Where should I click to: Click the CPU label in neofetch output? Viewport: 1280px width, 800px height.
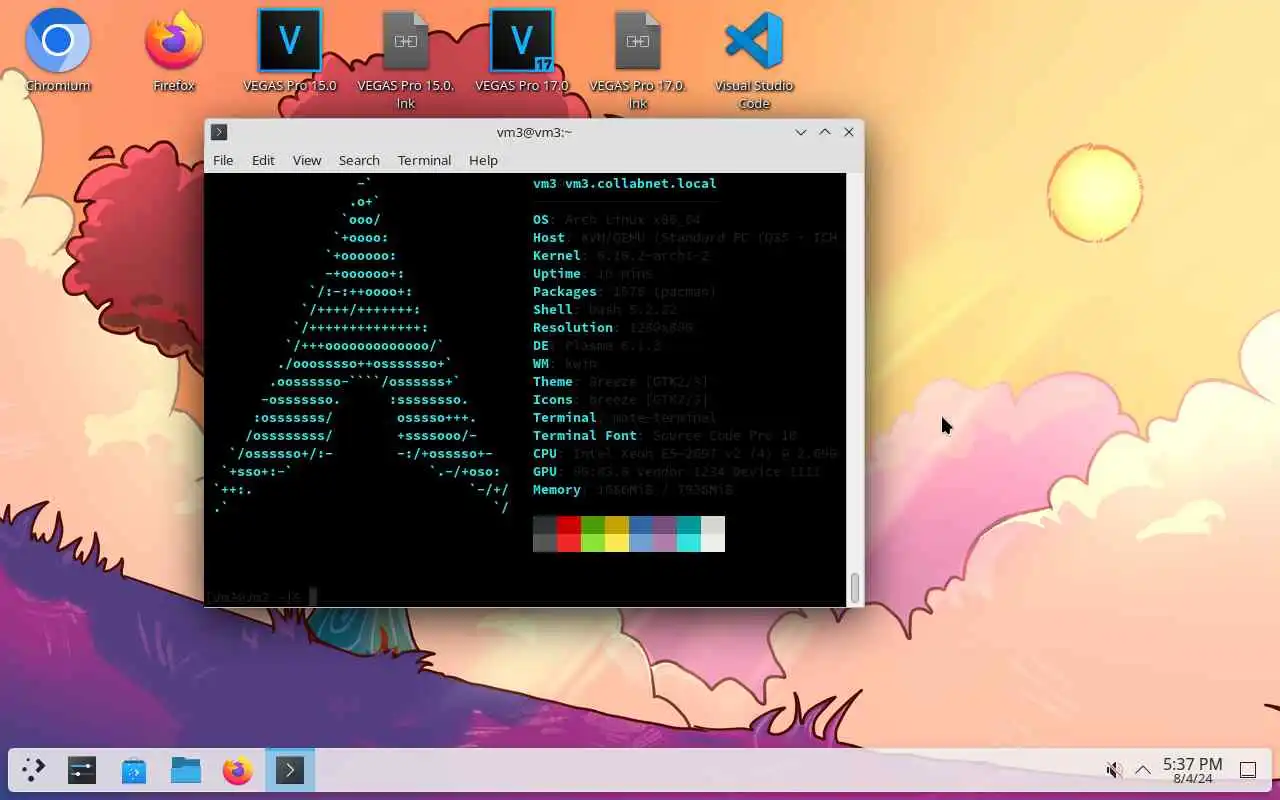point(545,453)
